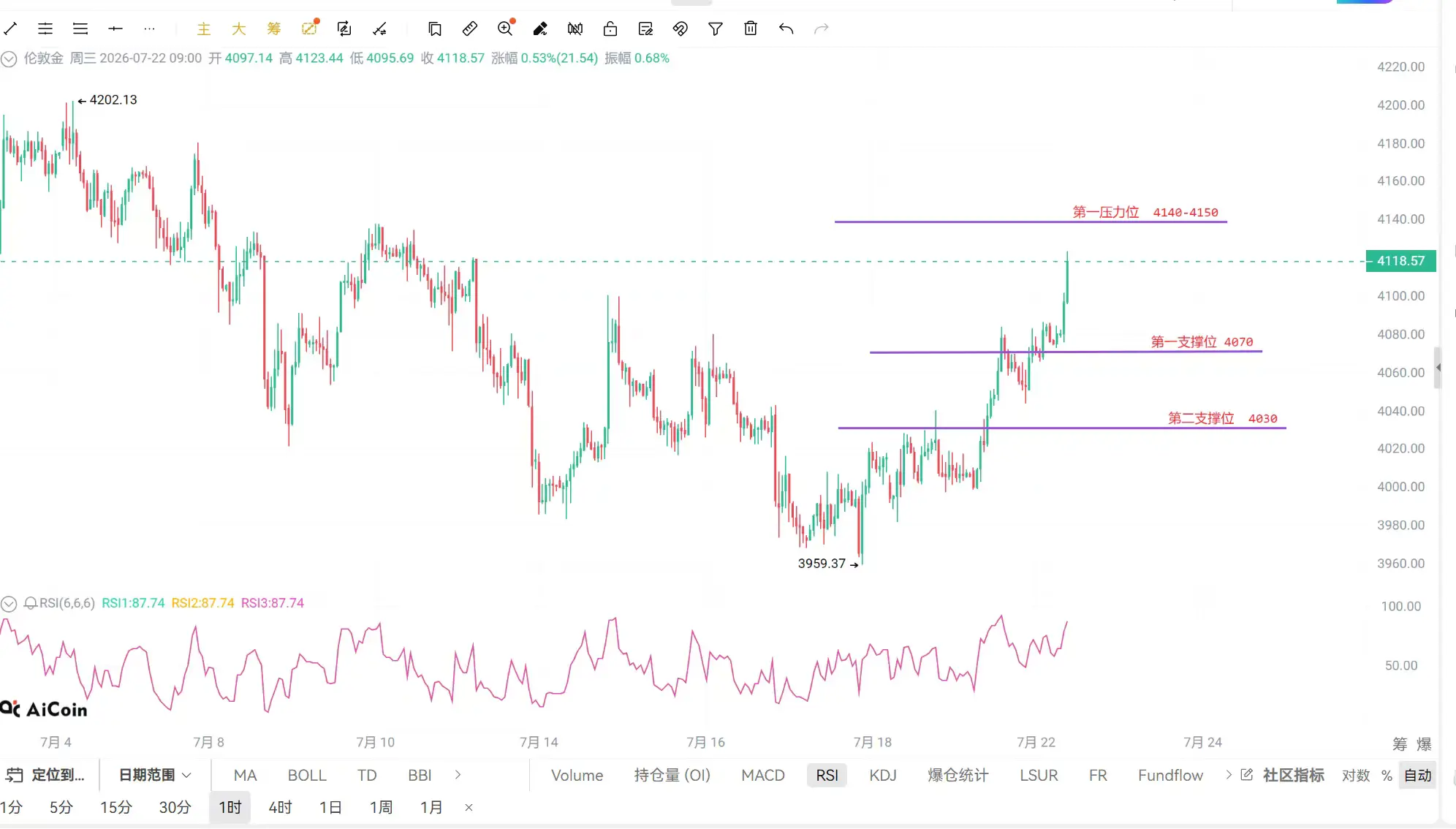Enable the MA overlay indicator

coord(245,775)
